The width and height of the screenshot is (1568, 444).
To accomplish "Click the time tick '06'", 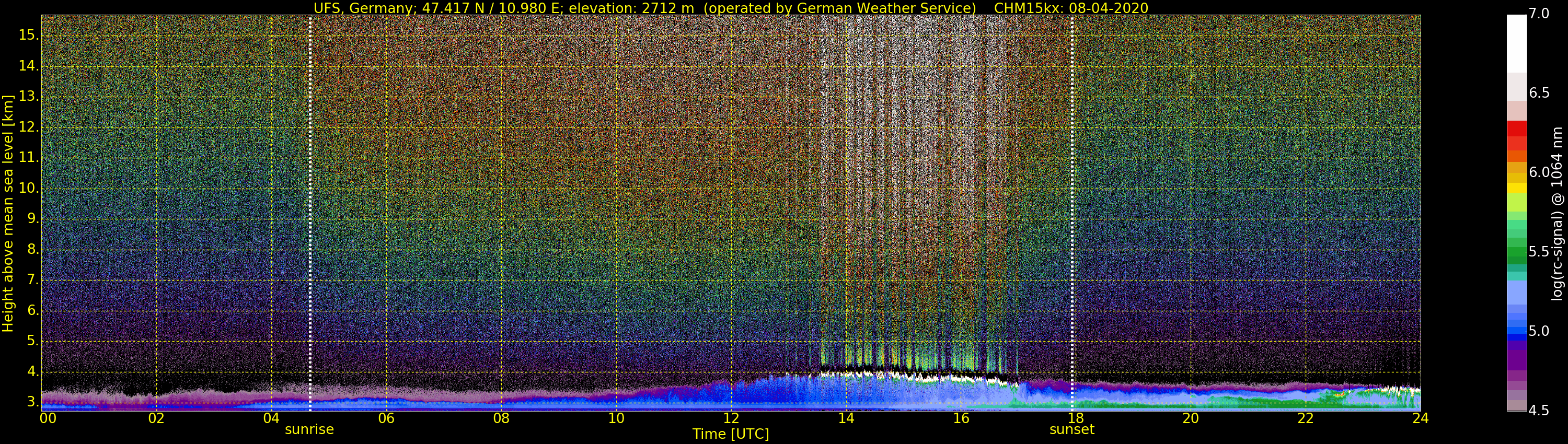I will [x=387, y=418].
